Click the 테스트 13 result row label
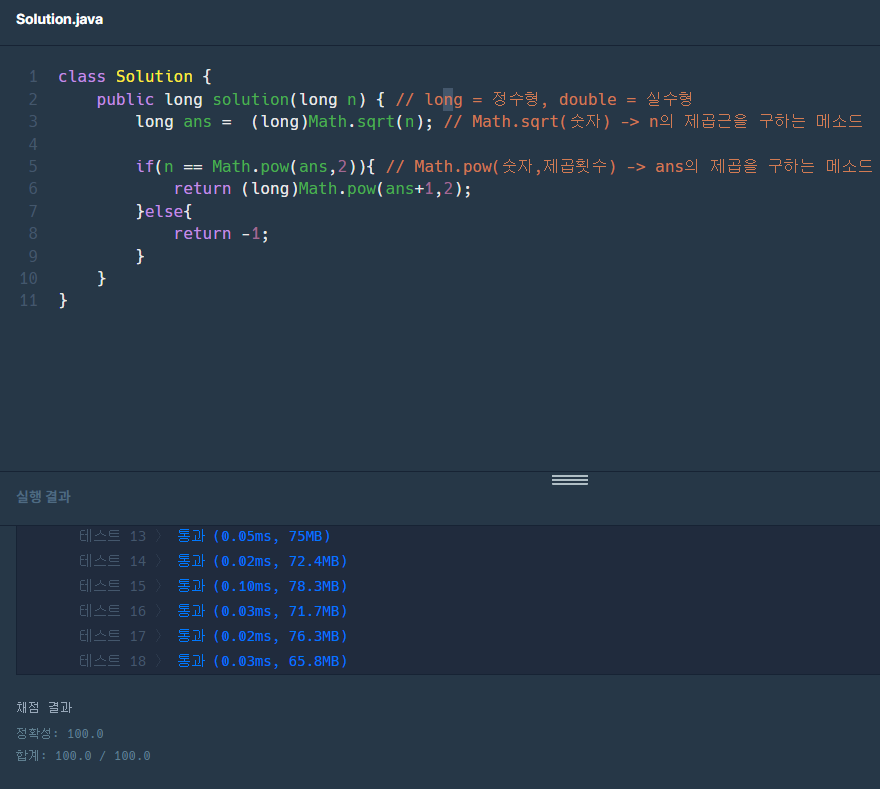The height and width of the screenshot is (789, 880). (112, 536)
